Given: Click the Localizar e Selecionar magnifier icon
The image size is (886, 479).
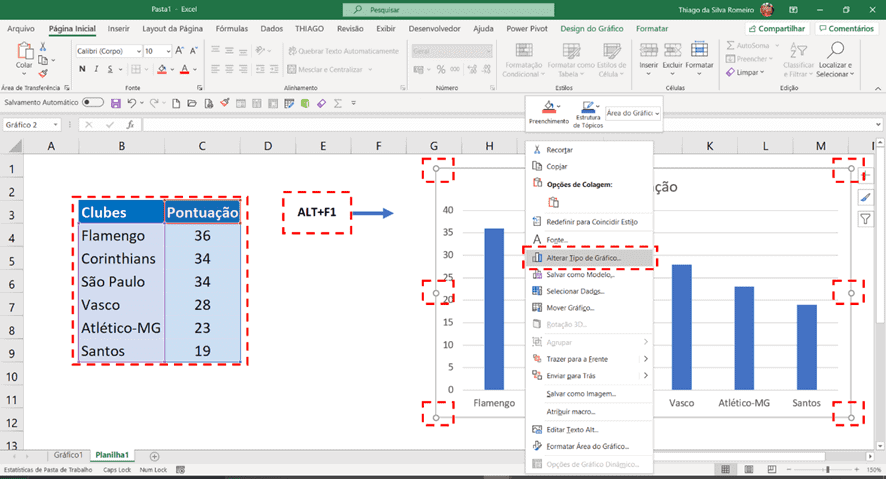Looking at the screenshot, I should pos(835,50).
